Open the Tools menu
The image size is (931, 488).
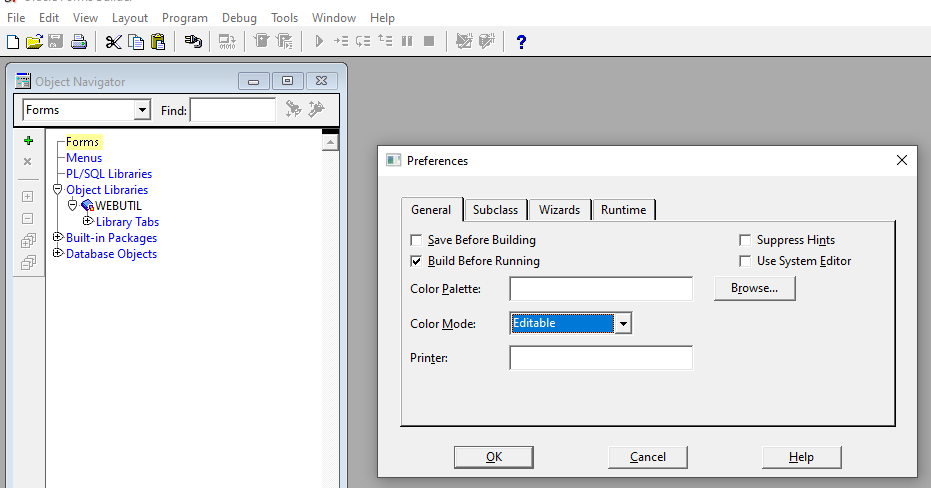pos(284,18)
